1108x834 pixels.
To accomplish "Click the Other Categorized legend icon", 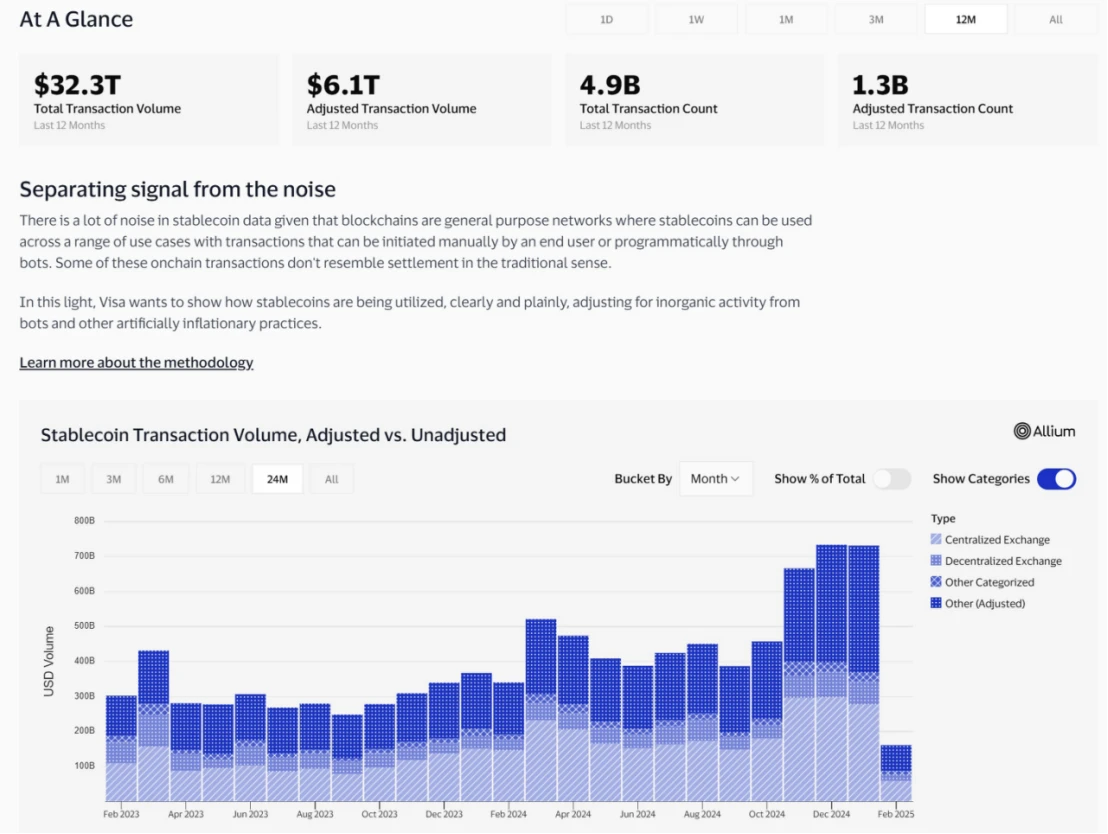I will (x=936, y=582).
